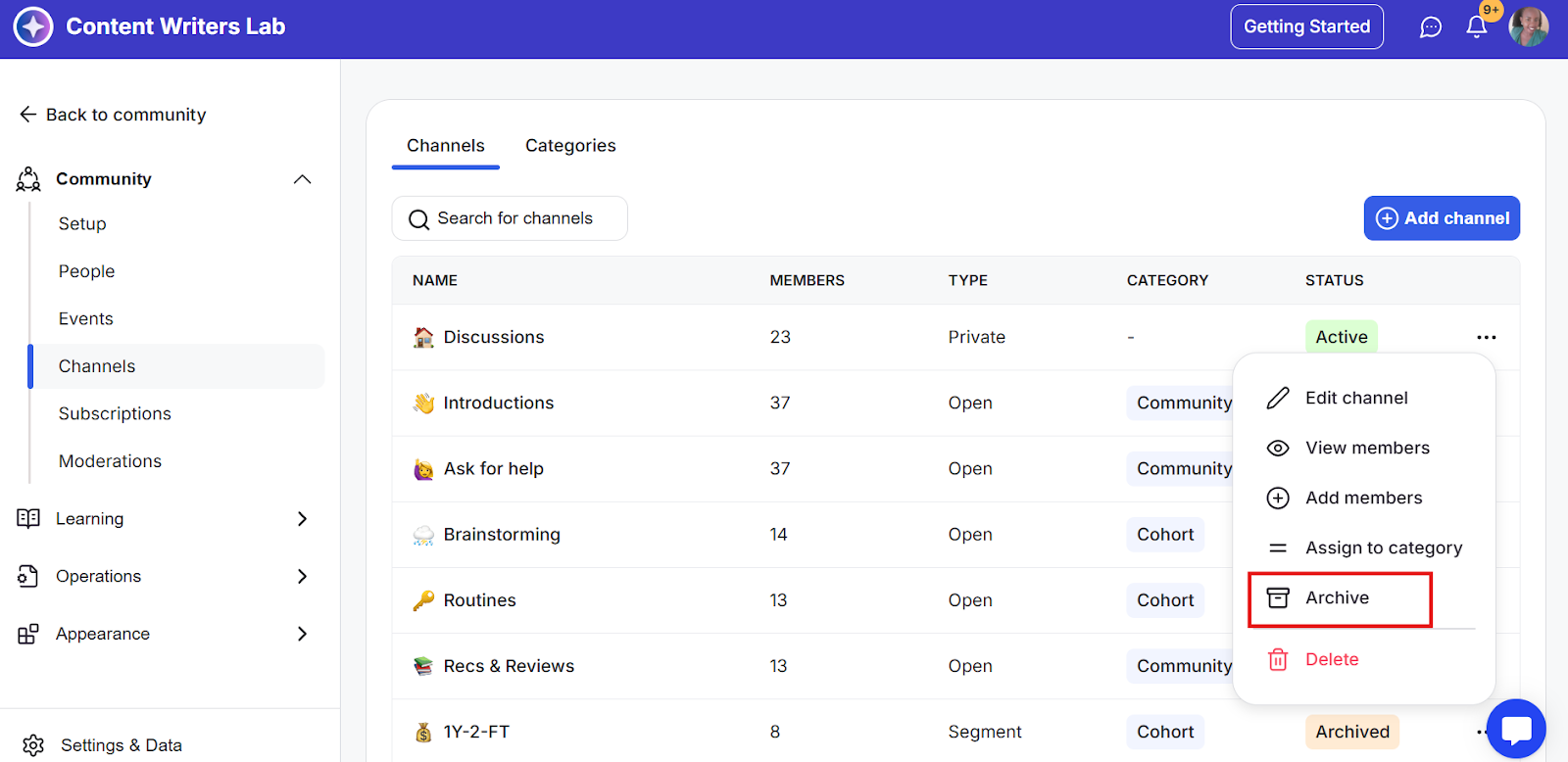This screenshot has height=762, width=1568.
Task: Open the Introductions channel name
Action: 499,403
